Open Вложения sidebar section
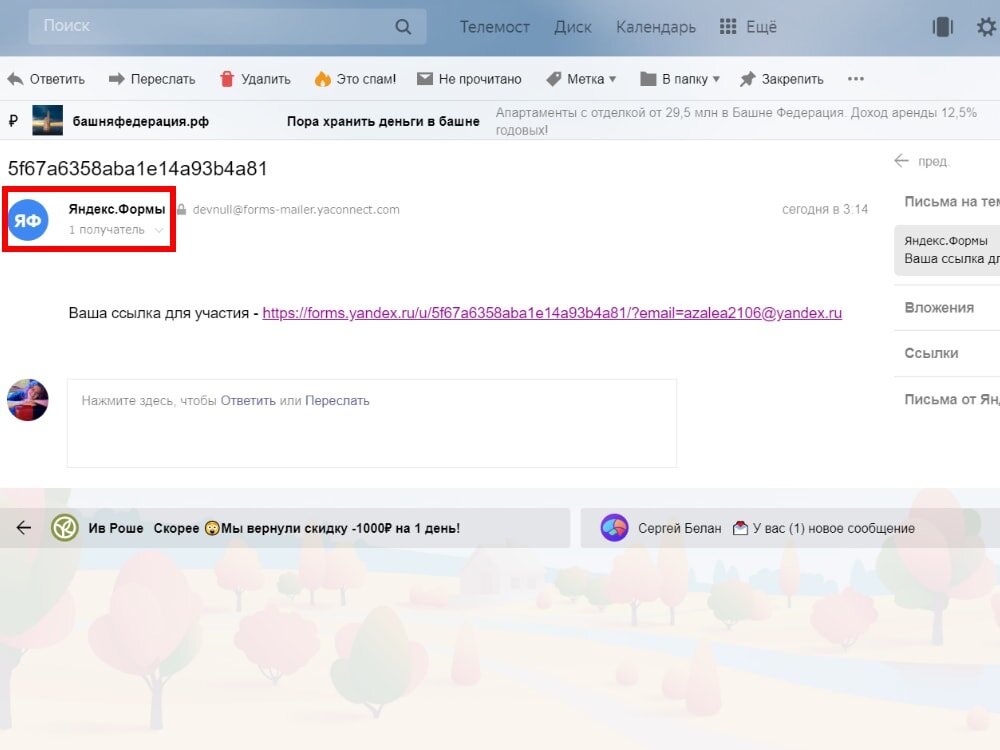This screenshot has width=1000, height=750. point(939,307)
